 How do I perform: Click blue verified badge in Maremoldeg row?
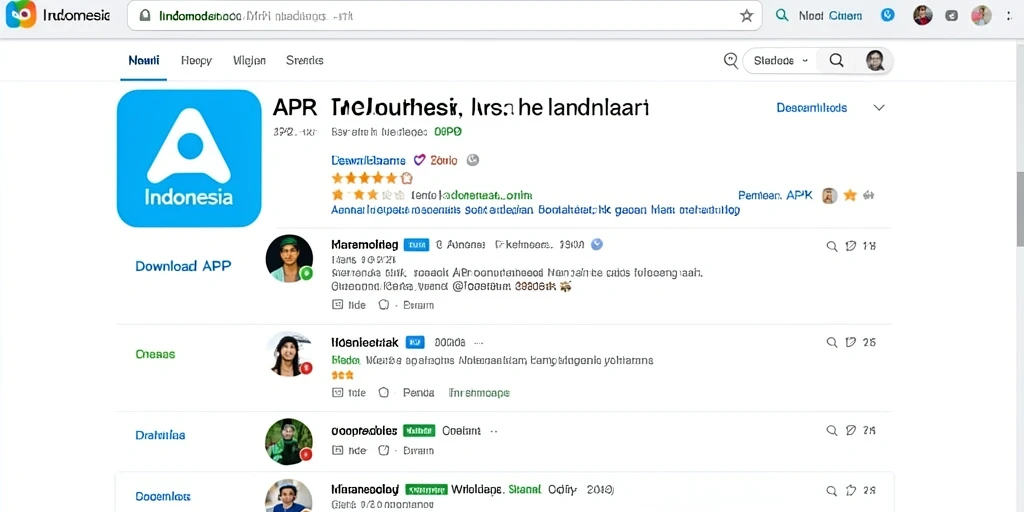coord(596,244)
